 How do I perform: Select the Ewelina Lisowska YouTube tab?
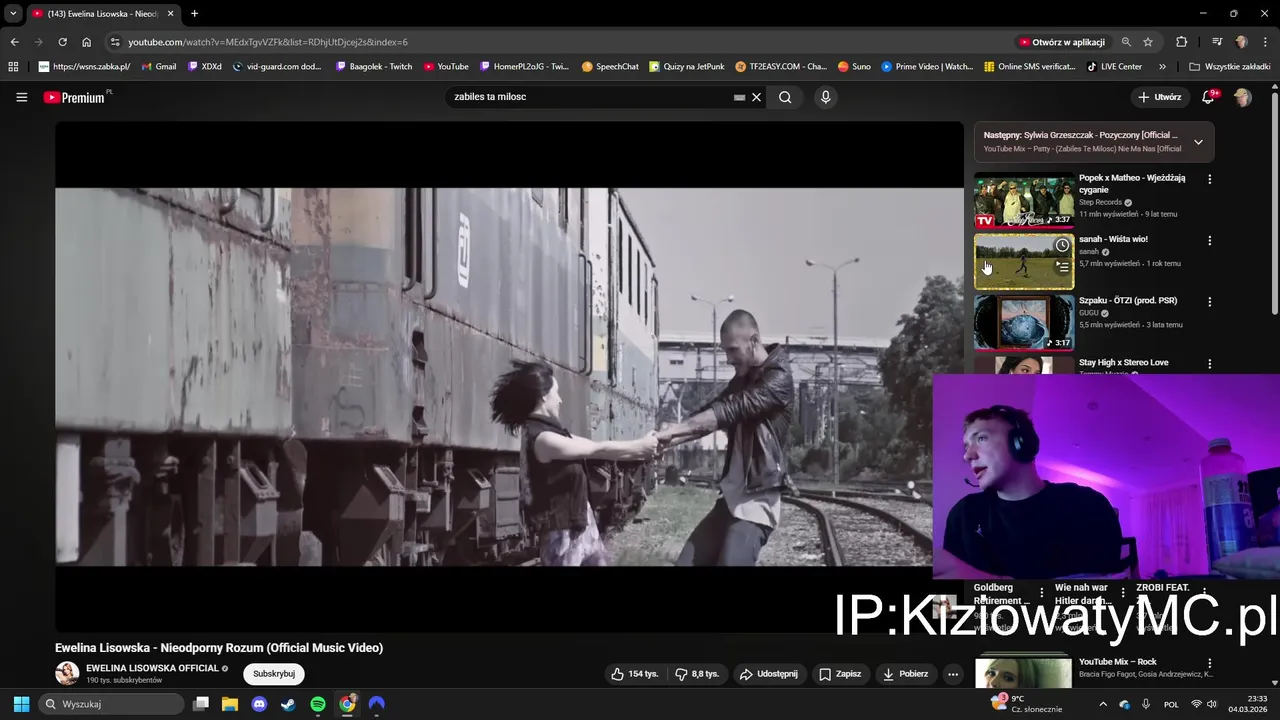103,13
